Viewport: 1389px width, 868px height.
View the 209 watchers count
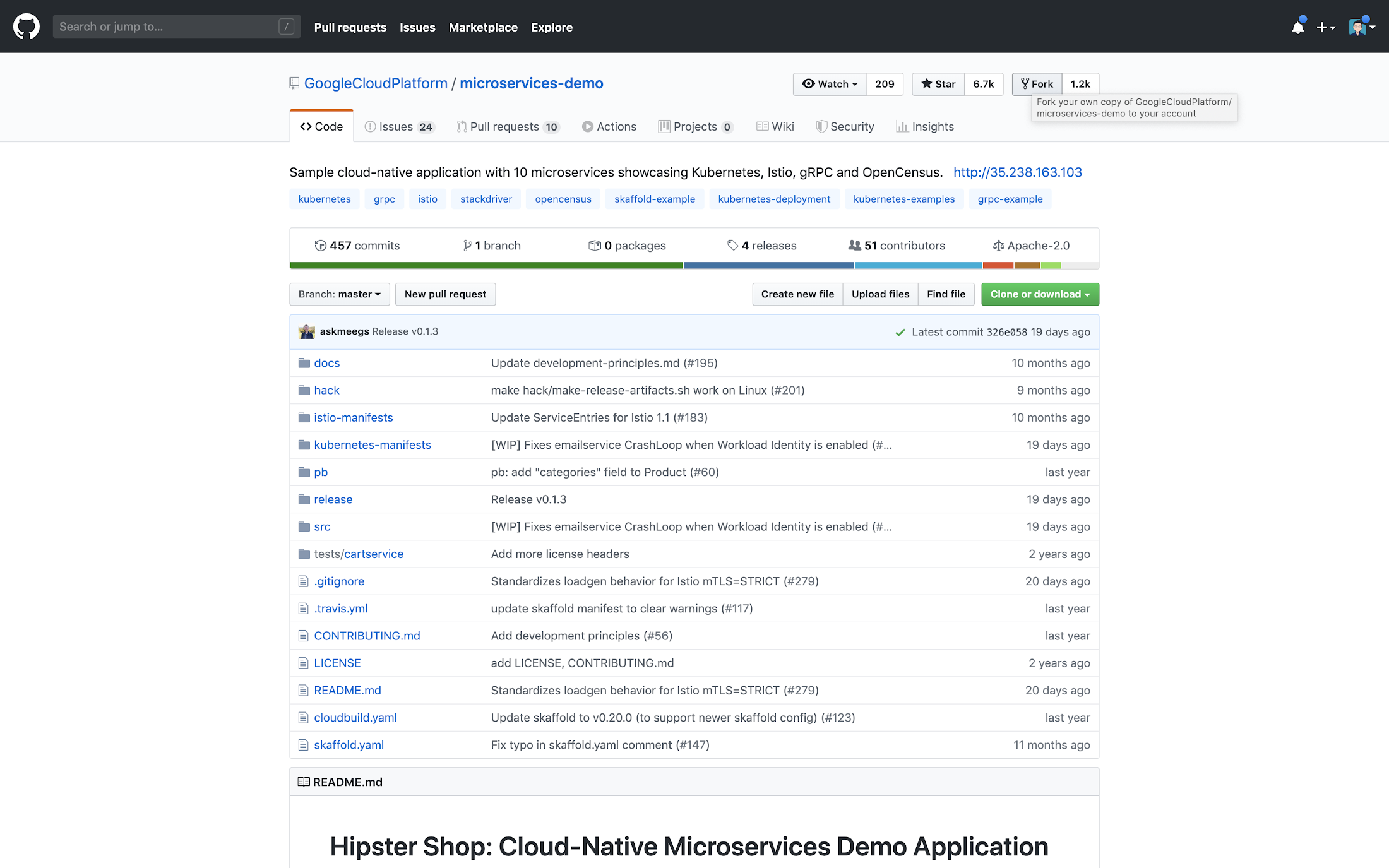(885, 84)
